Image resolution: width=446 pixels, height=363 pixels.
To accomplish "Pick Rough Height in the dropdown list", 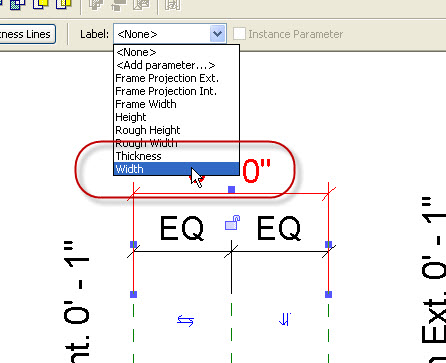I will point(176,130).
